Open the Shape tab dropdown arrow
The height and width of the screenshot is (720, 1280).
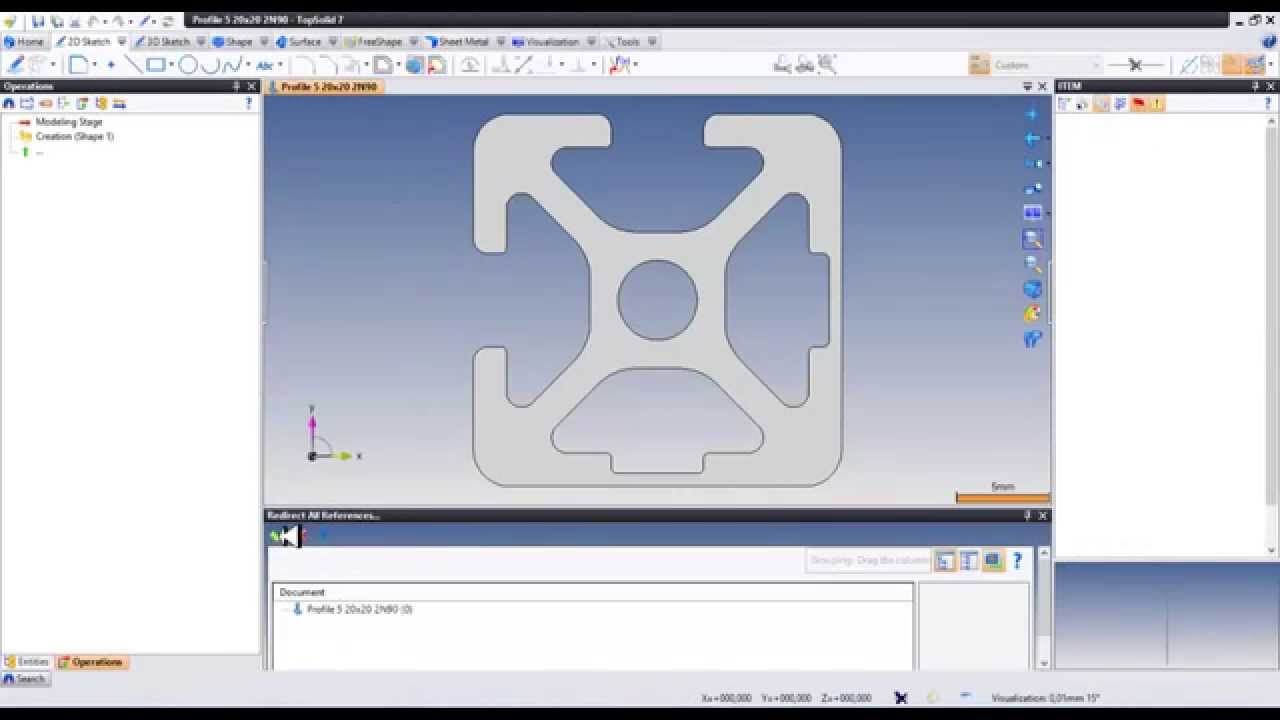[264, 42]
